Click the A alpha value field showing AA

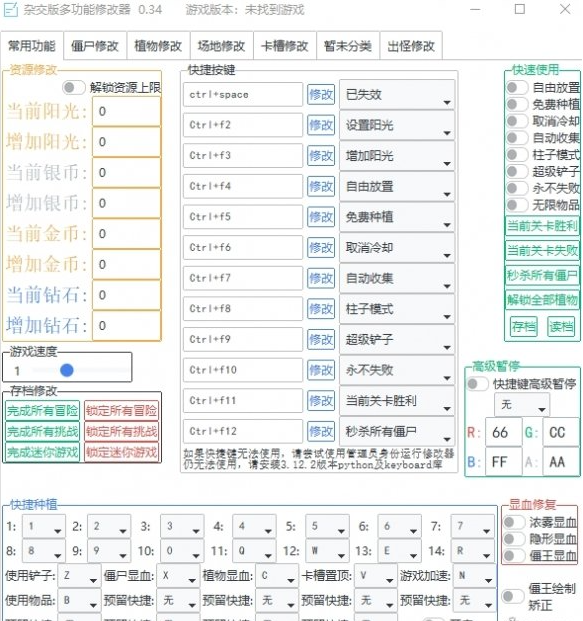pos(560,462)
